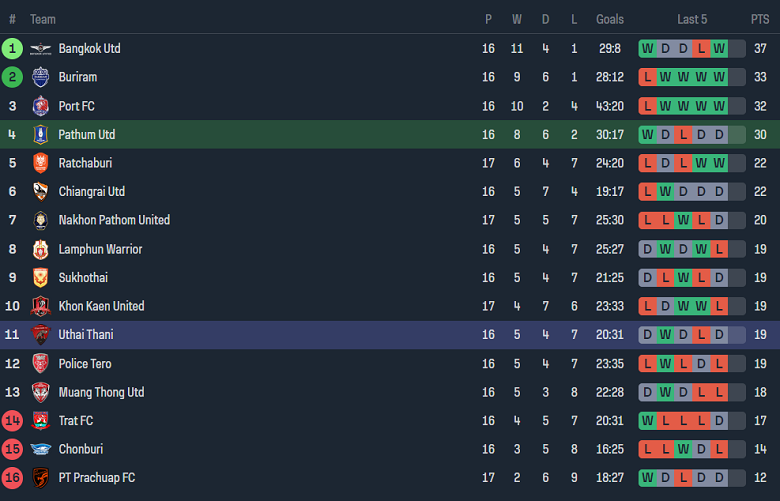Click the Bangkok Utd club crest
This screenshot has width=780, height=501.
40,48
